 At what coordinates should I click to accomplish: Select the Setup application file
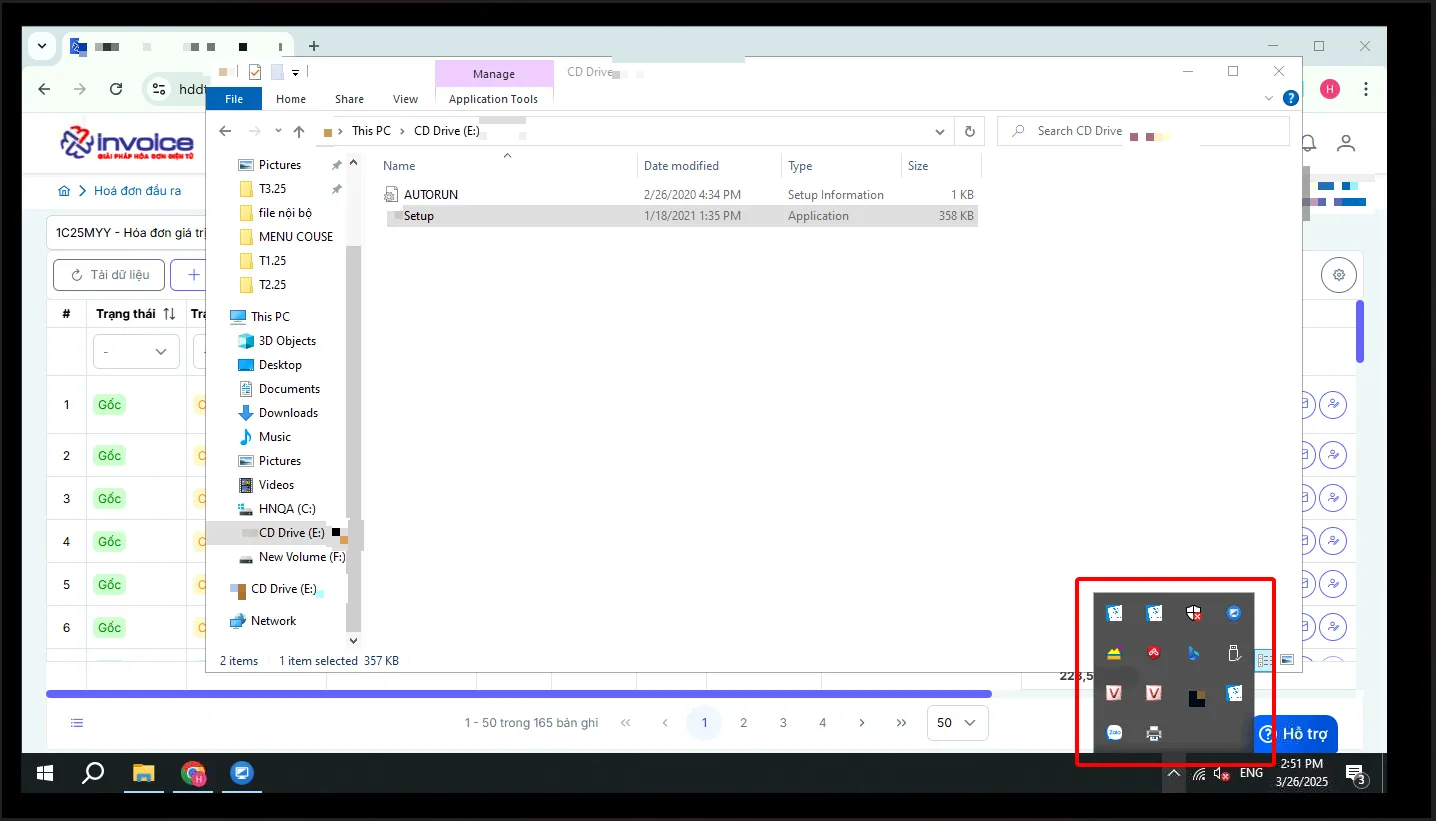point(681,216)
